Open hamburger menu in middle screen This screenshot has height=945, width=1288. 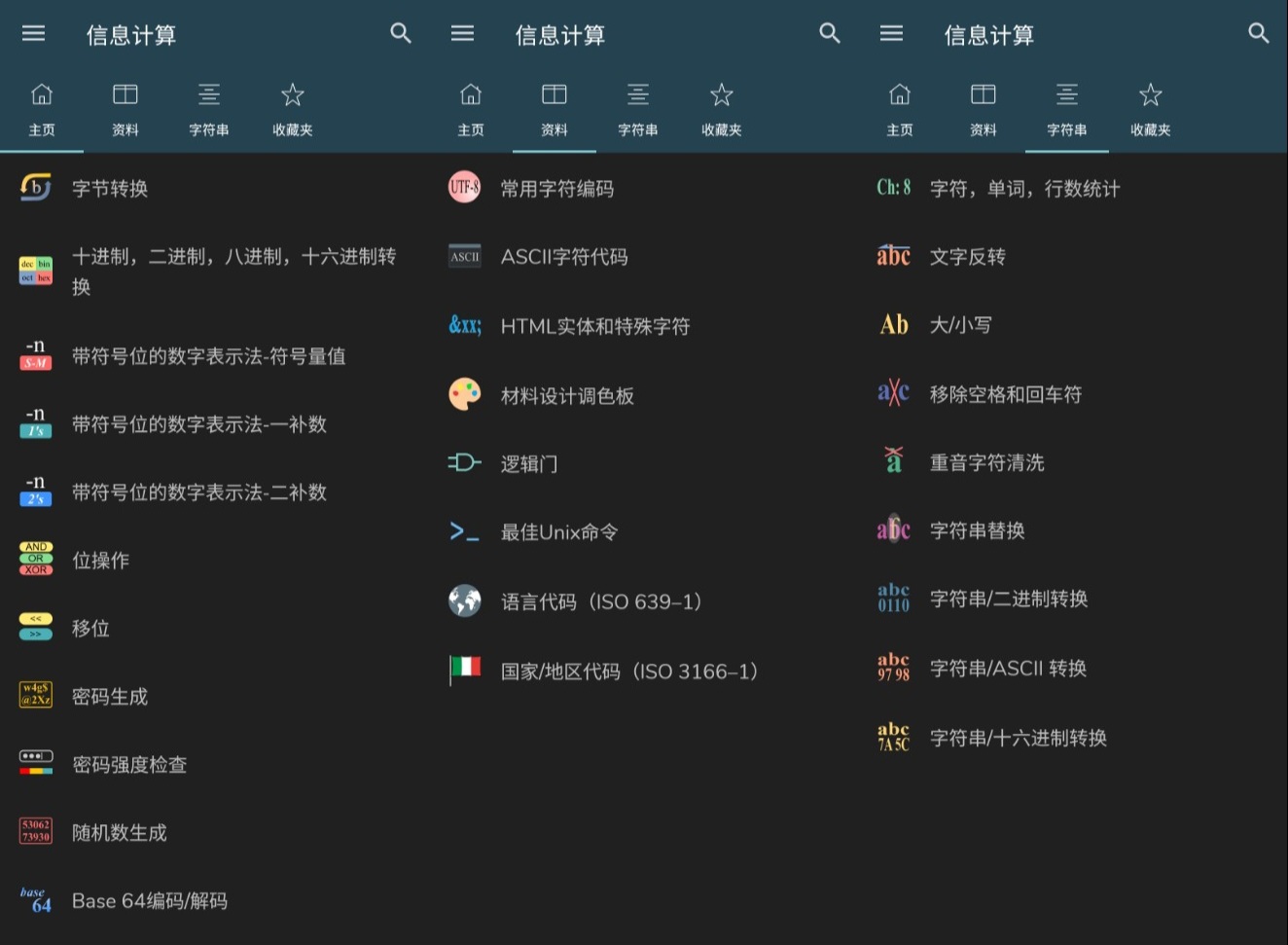pyautogui.click(x=463, y=33)
